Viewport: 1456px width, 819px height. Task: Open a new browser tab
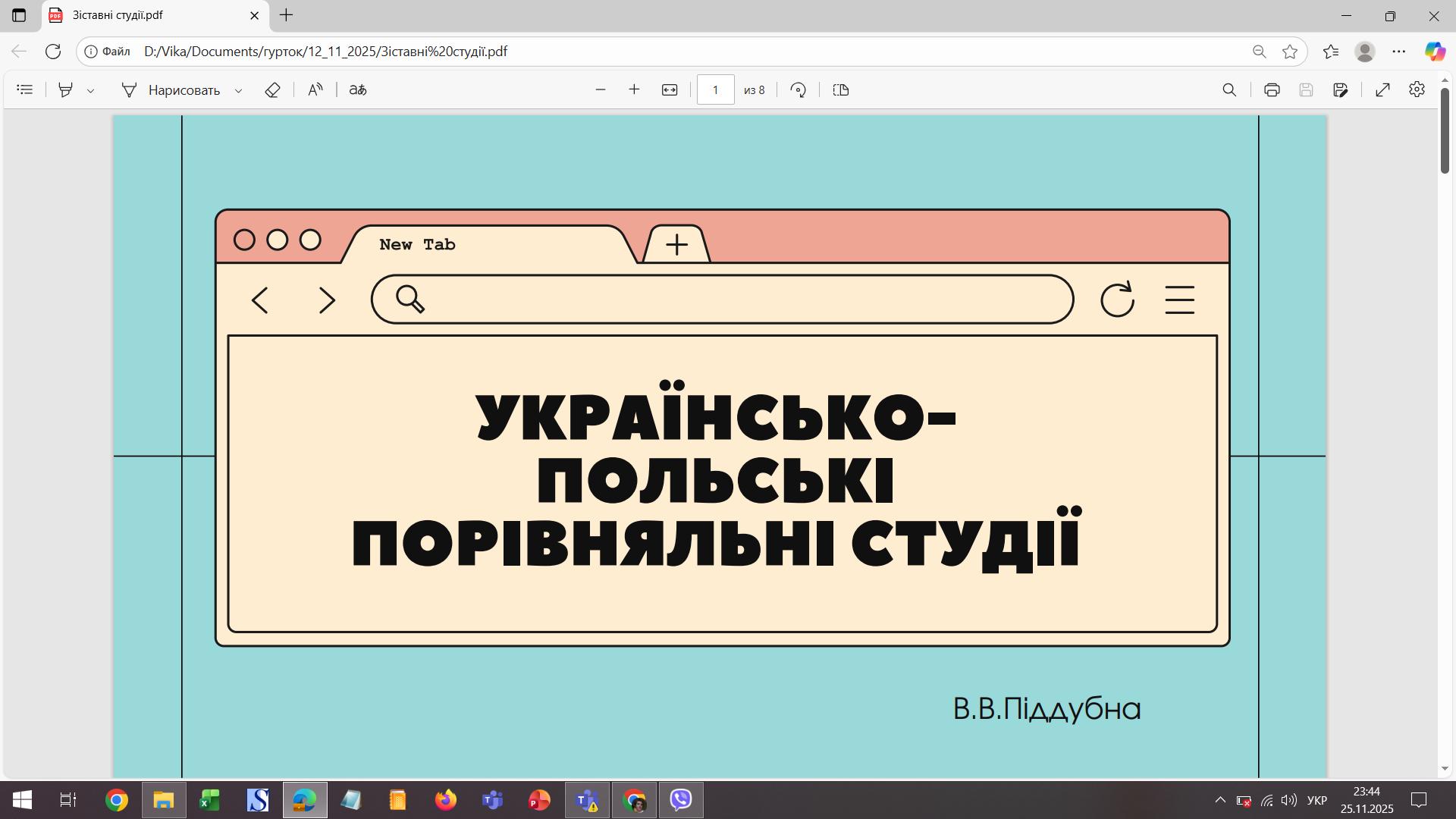(286, 15)
